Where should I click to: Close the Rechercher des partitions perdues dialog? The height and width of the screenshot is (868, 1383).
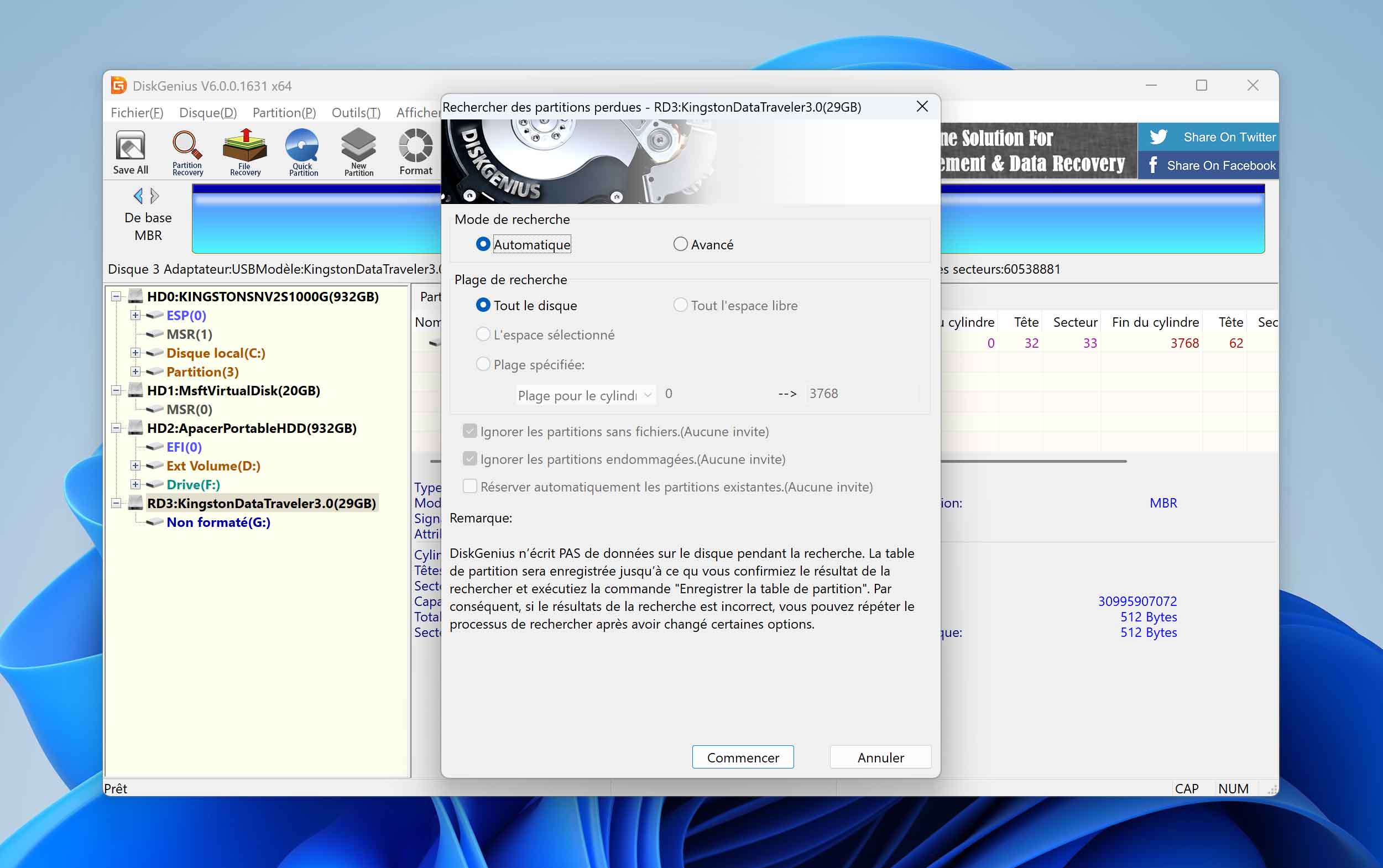(922, 106)
